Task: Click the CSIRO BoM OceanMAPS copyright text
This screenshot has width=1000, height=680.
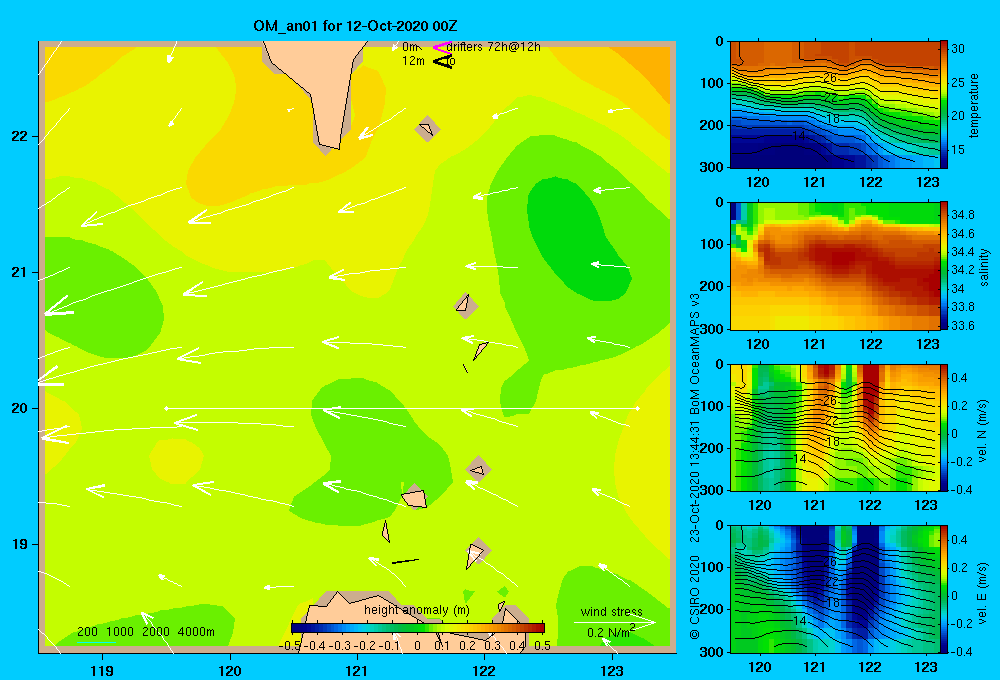Action: coord(695,466)
